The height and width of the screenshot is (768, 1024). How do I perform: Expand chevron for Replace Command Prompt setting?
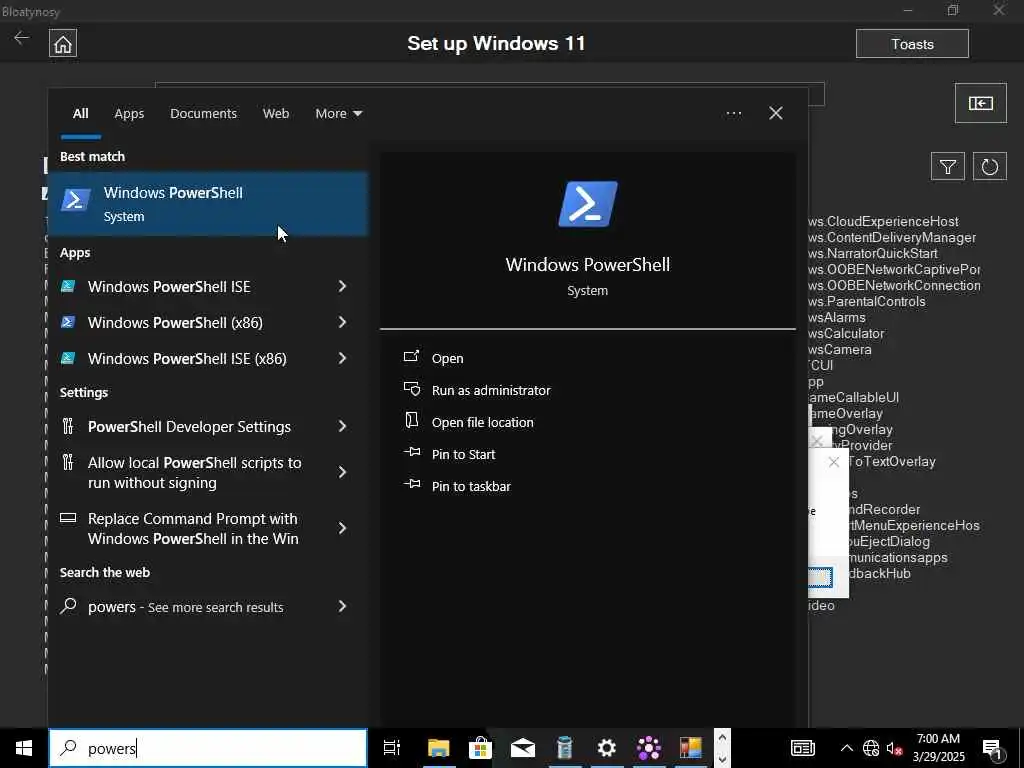coord(342,528)
